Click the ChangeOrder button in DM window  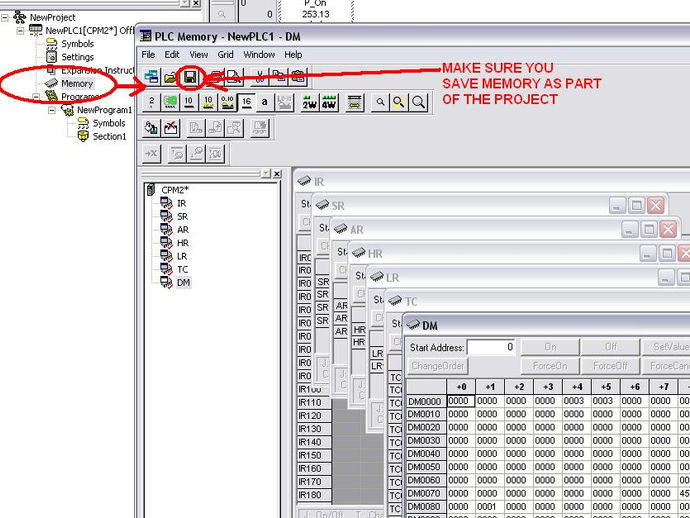pos(438,366)
